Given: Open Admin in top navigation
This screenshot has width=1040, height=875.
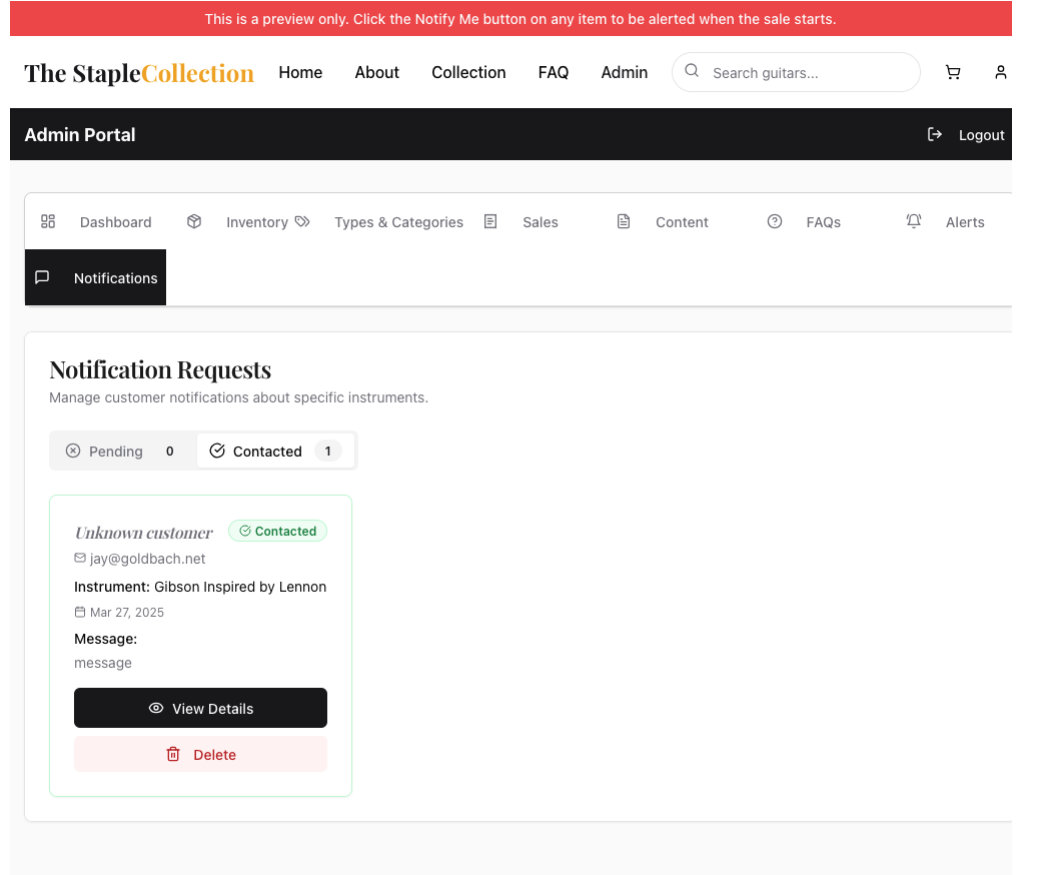Looking at the screenshot, I should point(624,72).
